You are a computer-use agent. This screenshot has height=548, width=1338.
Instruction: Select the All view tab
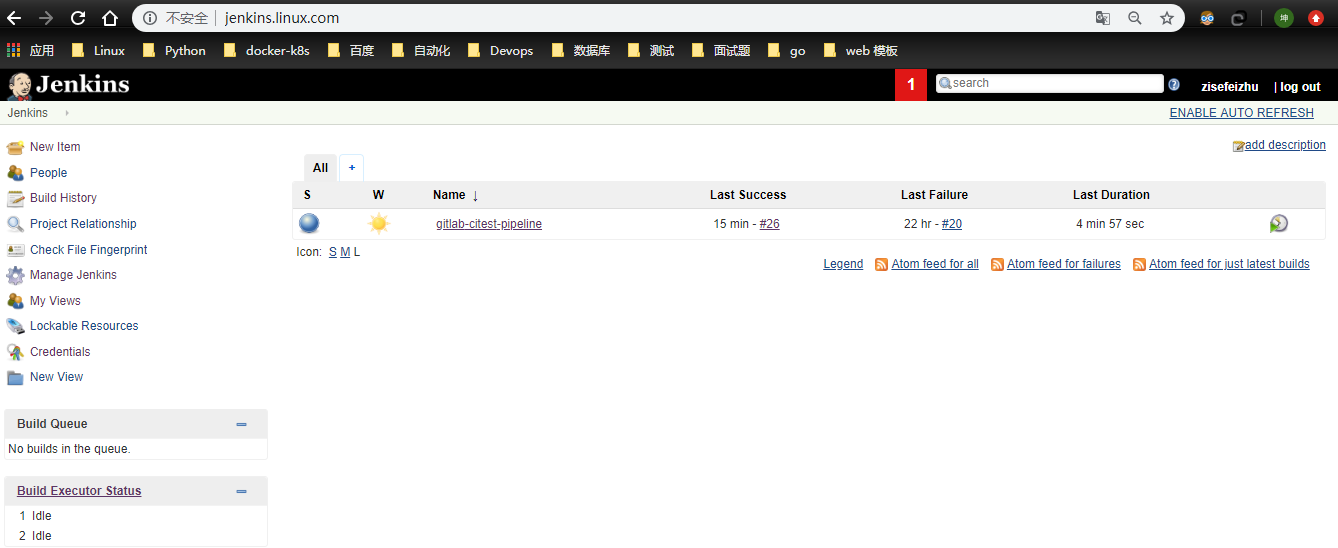[320, 168]
